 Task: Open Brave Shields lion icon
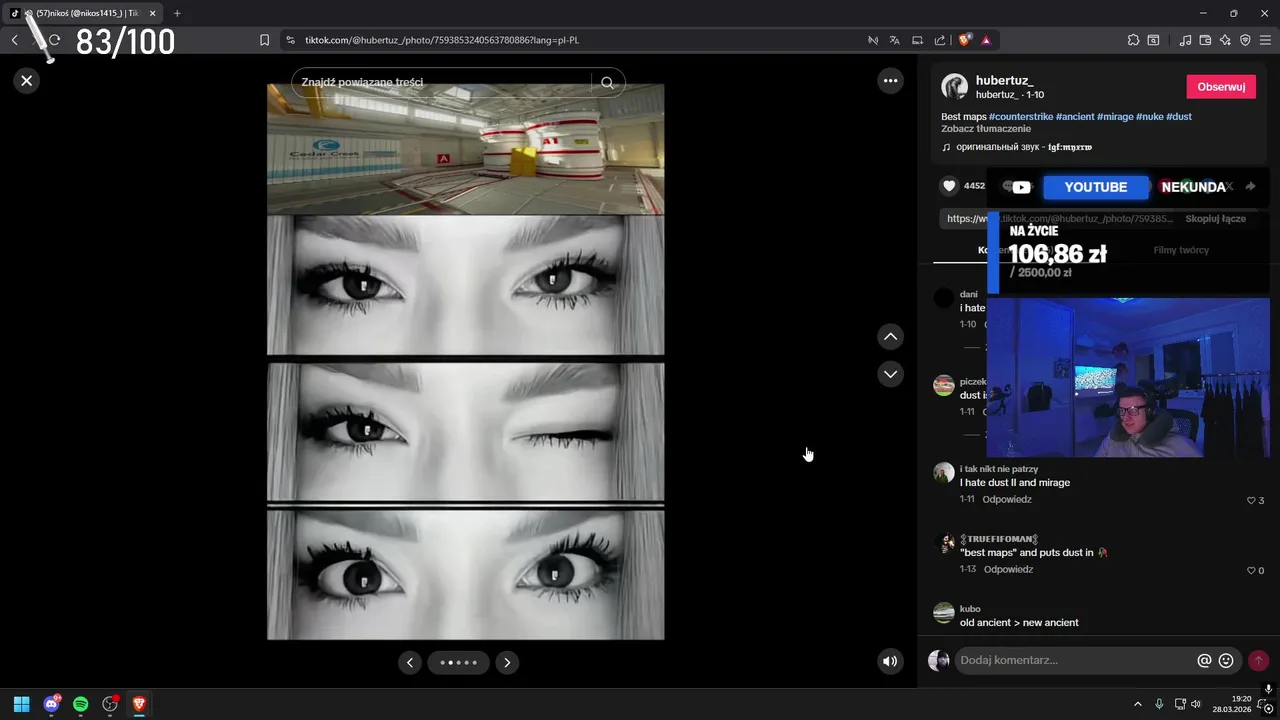(964, 40)
